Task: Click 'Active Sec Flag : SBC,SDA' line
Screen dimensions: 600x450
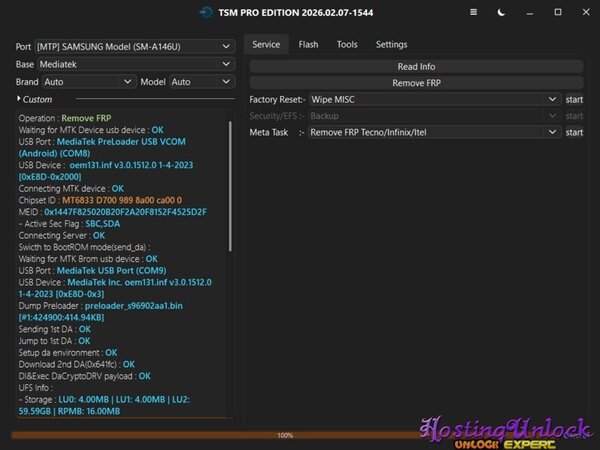Action: pyautogui.click(x=69, y=224)
